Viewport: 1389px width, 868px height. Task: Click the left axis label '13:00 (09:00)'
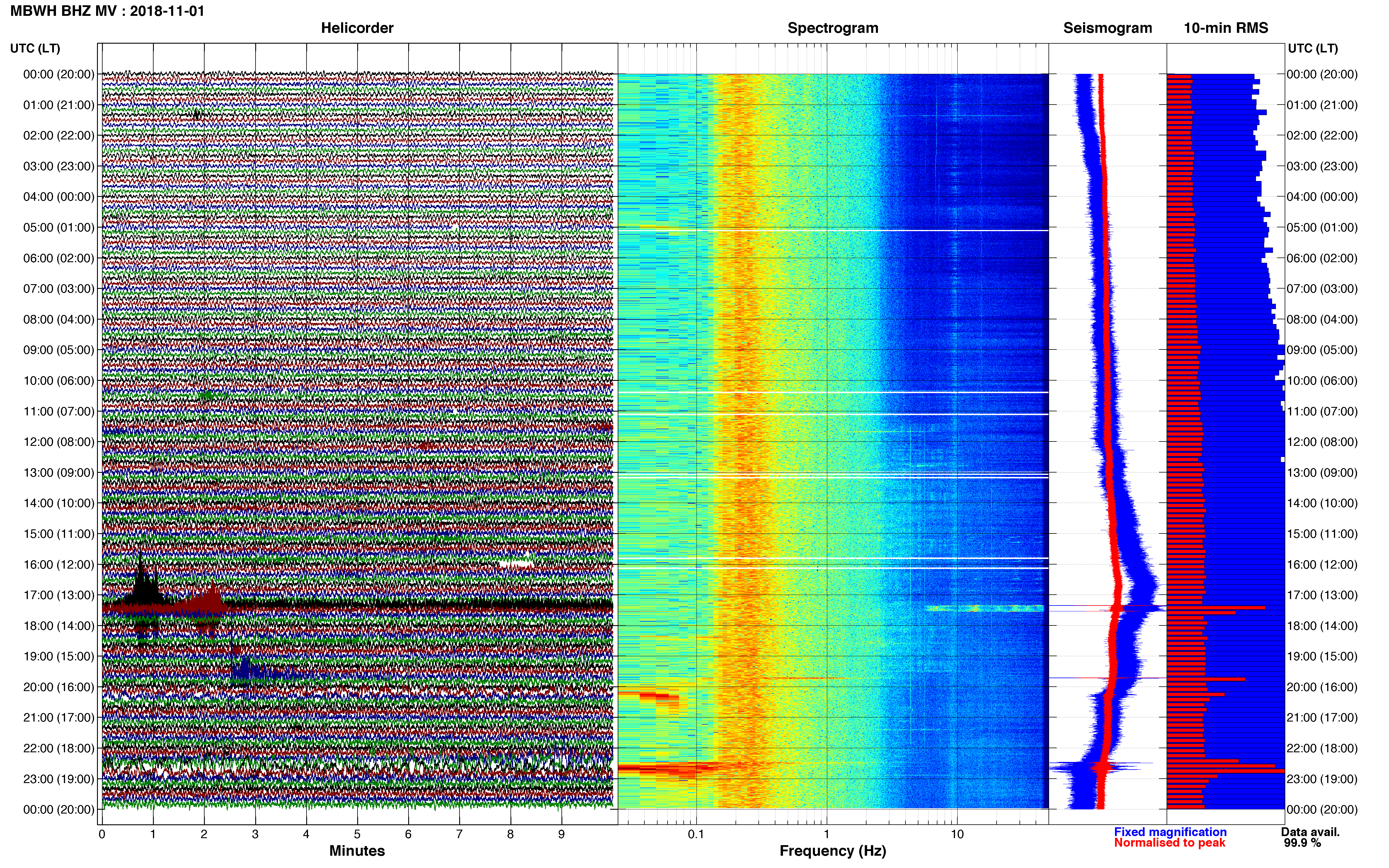click(59, 473)
